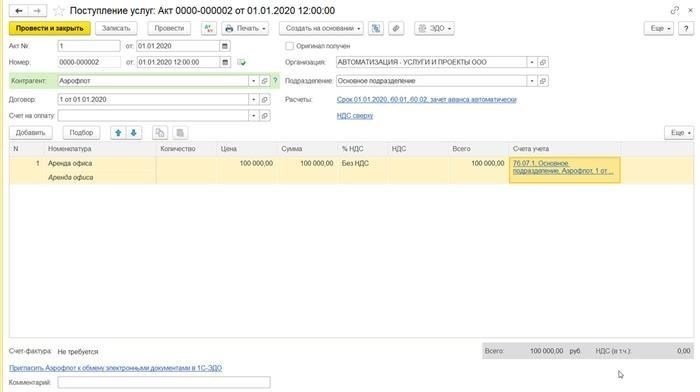
Task: Open the Договор dropdown arrow
Action: coord(254,100)
